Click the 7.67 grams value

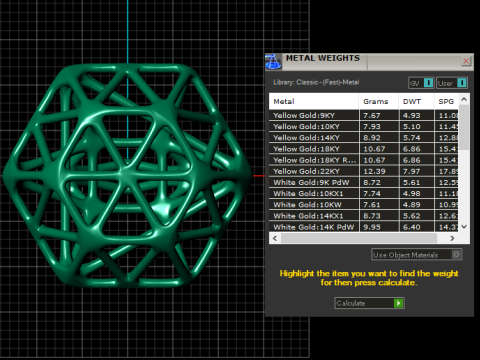(372, 115)
